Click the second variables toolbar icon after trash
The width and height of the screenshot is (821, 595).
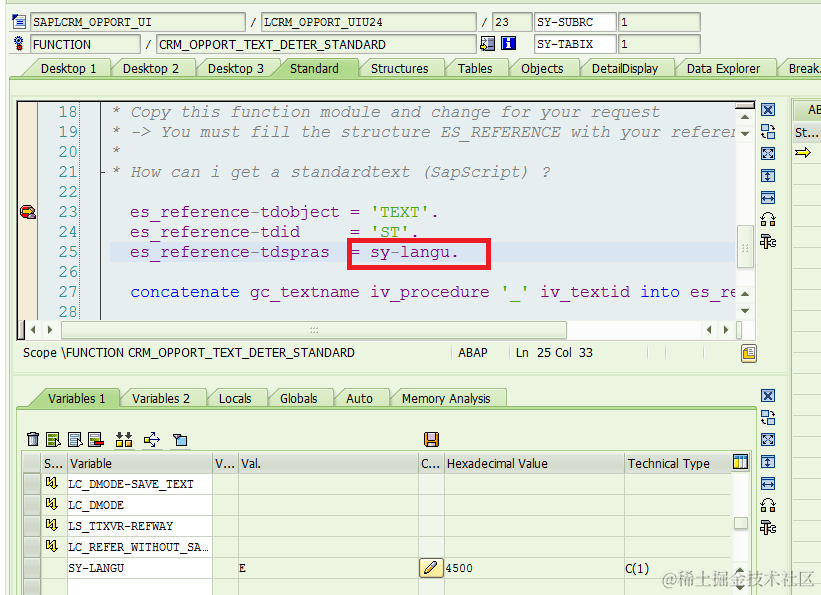pos(53,439)
